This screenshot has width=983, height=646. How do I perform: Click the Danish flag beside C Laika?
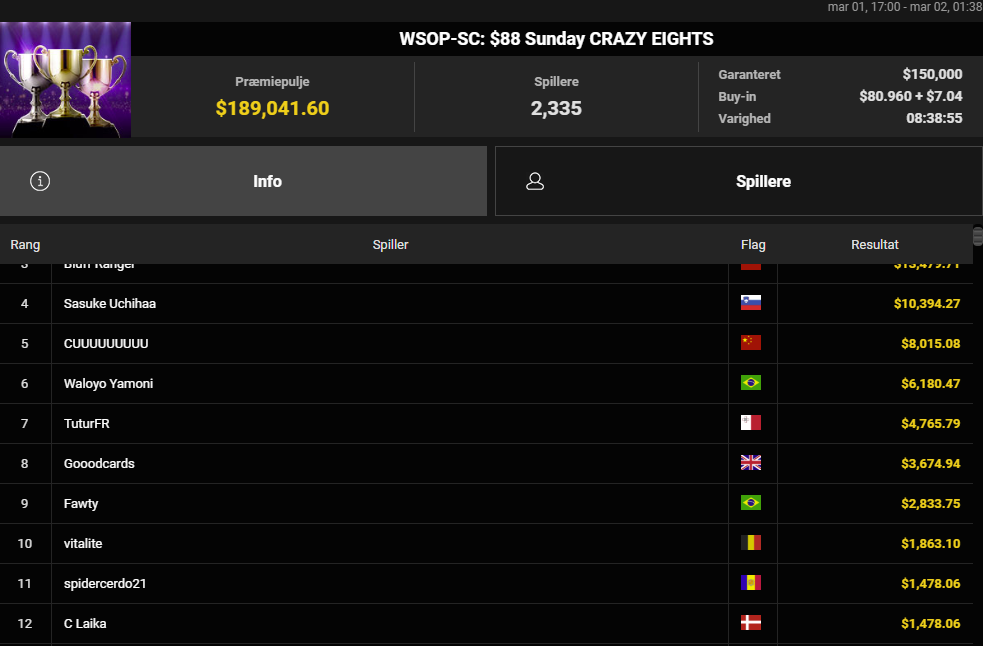[x=750, y=623]
